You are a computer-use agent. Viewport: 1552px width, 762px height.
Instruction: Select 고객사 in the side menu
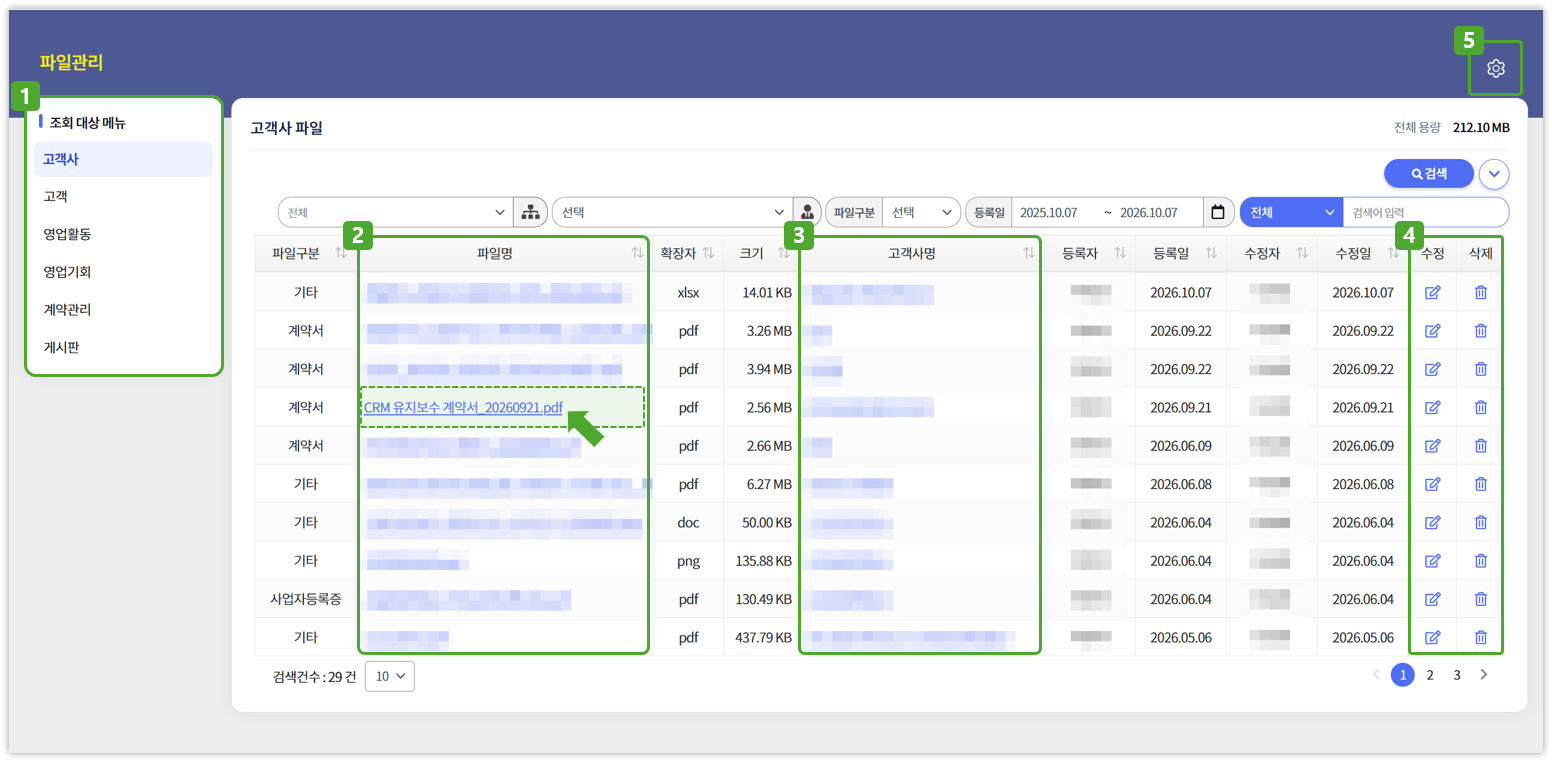[x=123, y=159]
